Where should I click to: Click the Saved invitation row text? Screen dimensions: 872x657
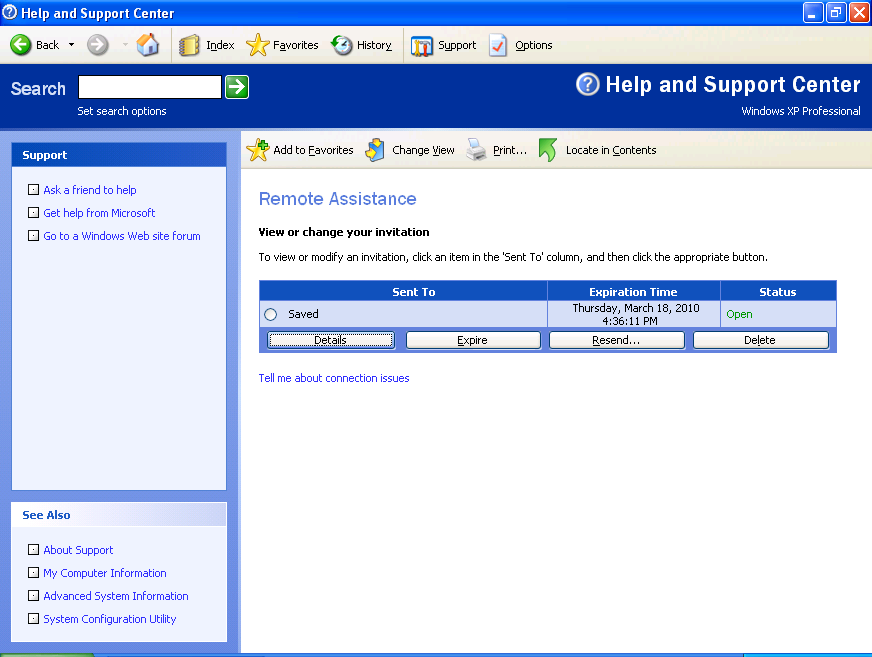(x=303, y=314)
